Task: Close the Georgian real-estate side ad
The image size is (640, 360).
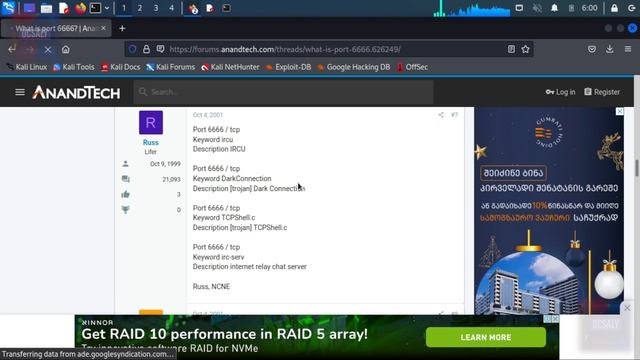Action: (620, 111)
